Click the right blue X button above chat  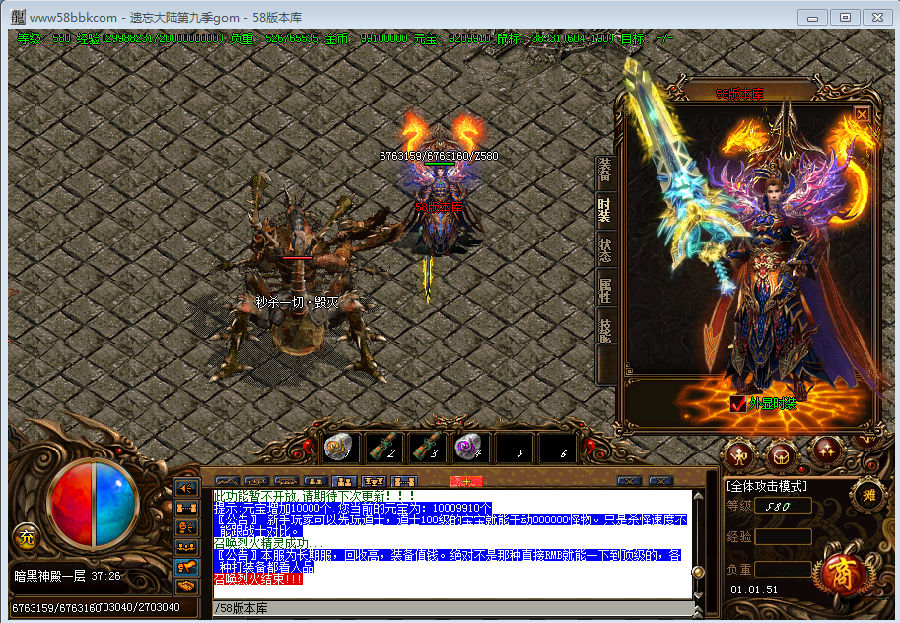(661, 481)
